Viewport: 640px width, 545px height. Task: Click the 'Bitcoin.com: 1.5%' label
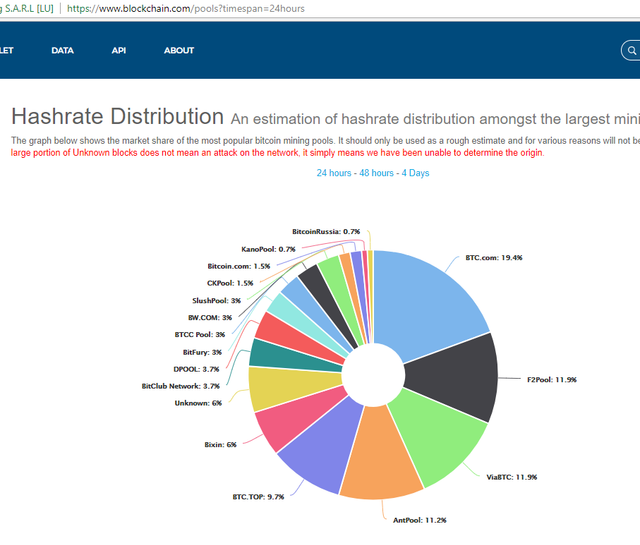239,266
